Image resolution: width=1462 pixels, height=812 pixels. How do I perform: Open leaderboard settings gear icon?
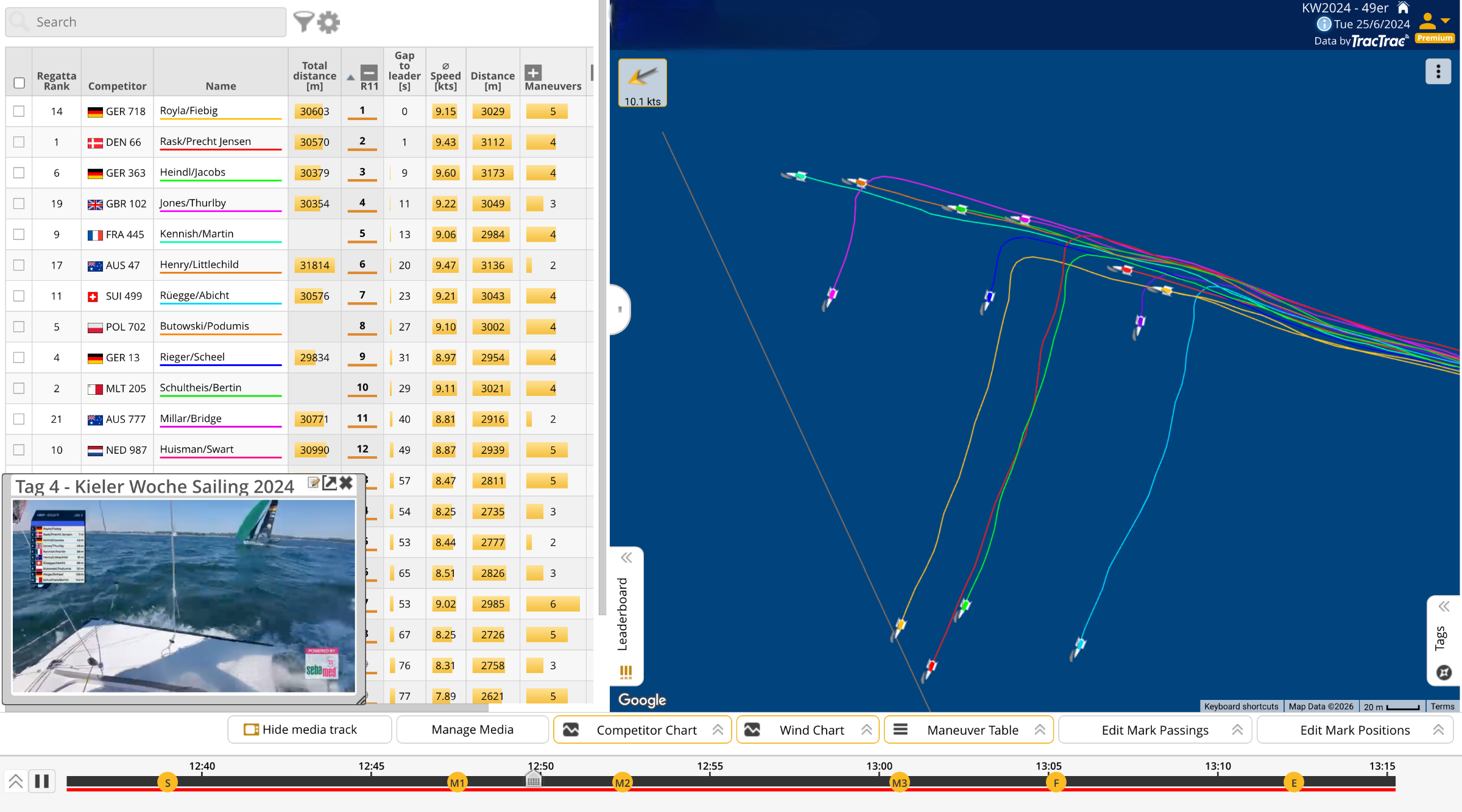329,22
